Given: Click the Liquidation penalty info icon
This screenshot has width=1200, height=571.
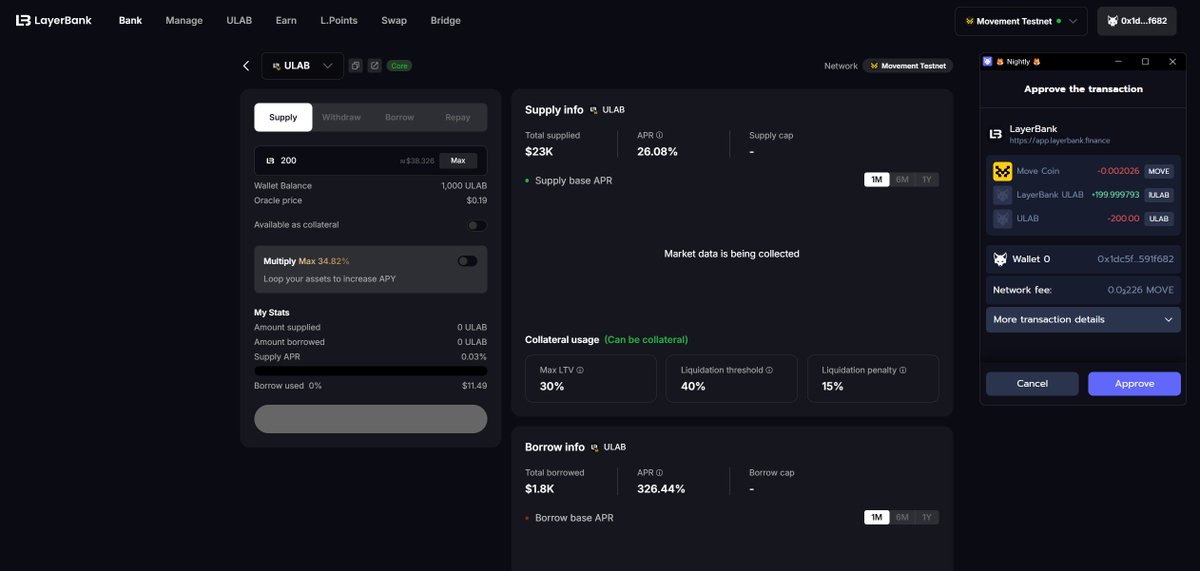Looking at the screenshot, I should [902, 370].
